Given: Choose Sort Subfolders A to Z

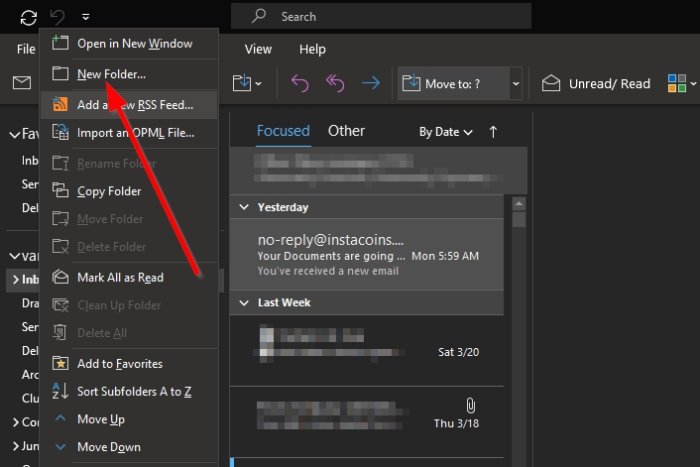Looking at the screenshot, I should click(x=129, y=392).
